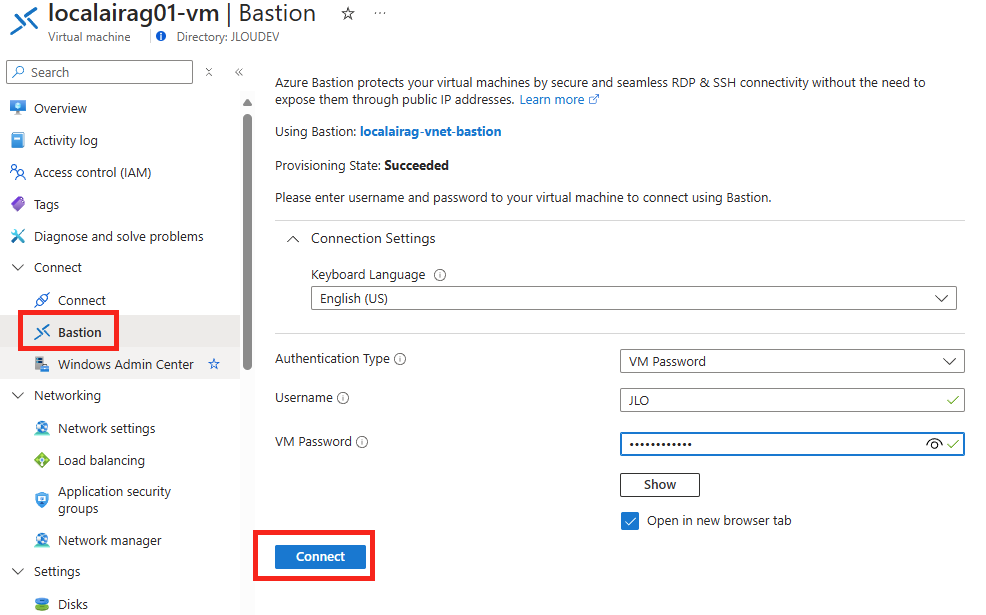Click the Authentication Type info icon

(400, 358)
